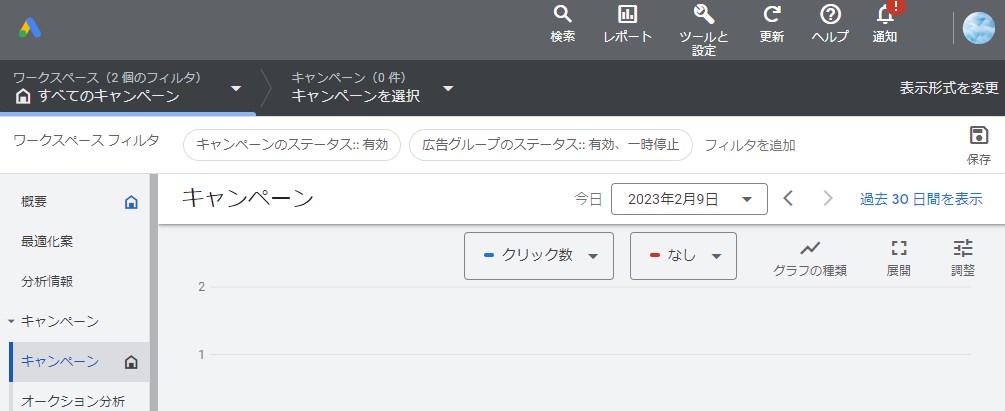Open the reports (レポート) icon
Screen dimensions: 1005x411
pos(627,24)
